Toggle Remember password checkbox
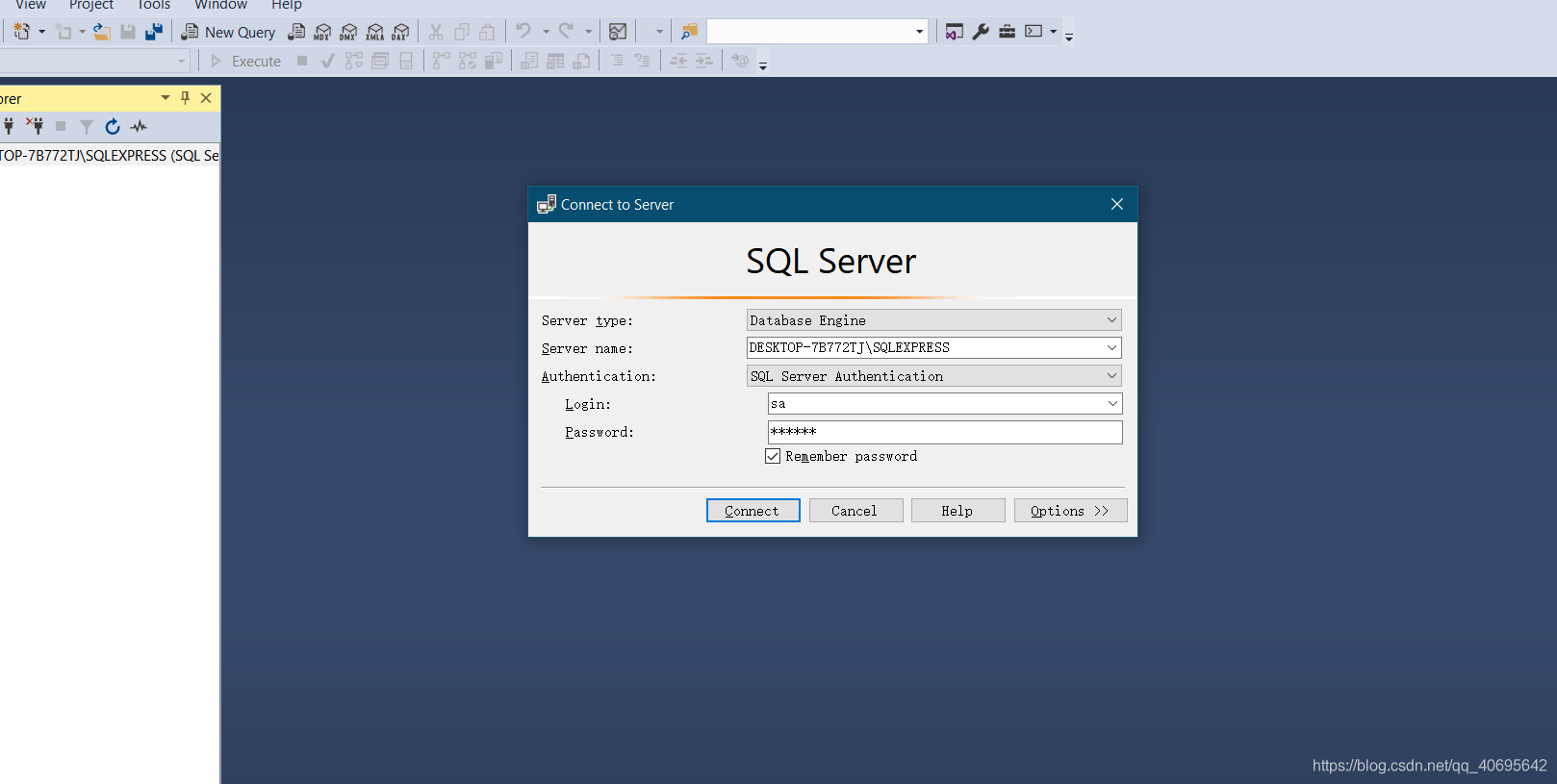Screen dimensions: 1557x784 773,456
